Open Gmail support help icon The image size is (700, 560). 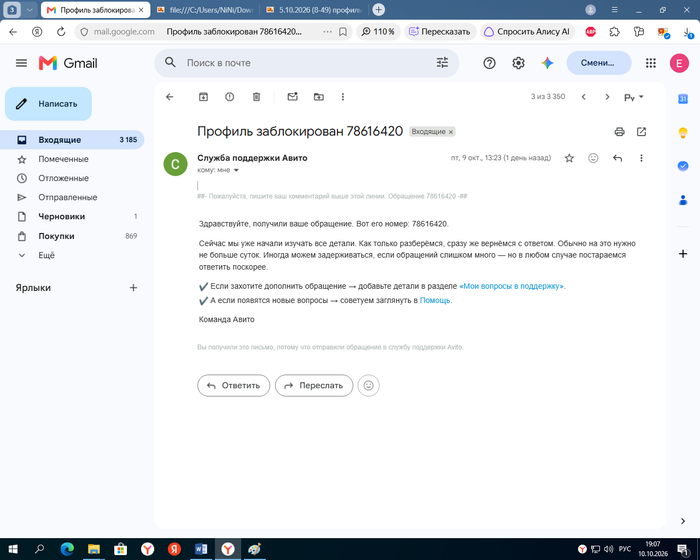489,63
